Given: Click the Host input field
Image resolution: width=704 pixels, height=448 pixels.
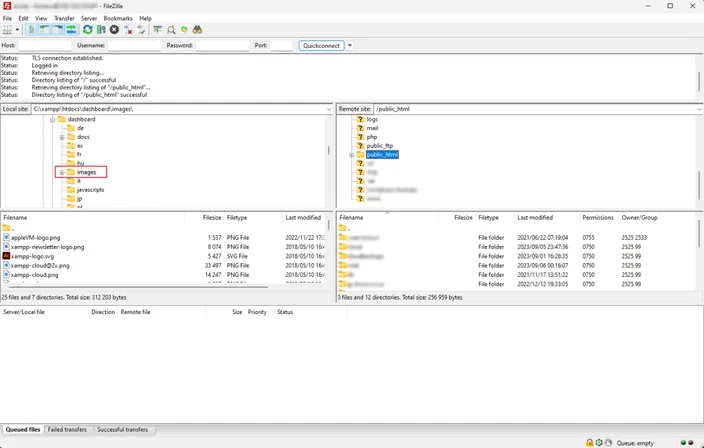Looking at the screenshot, I should click(45, 45).
